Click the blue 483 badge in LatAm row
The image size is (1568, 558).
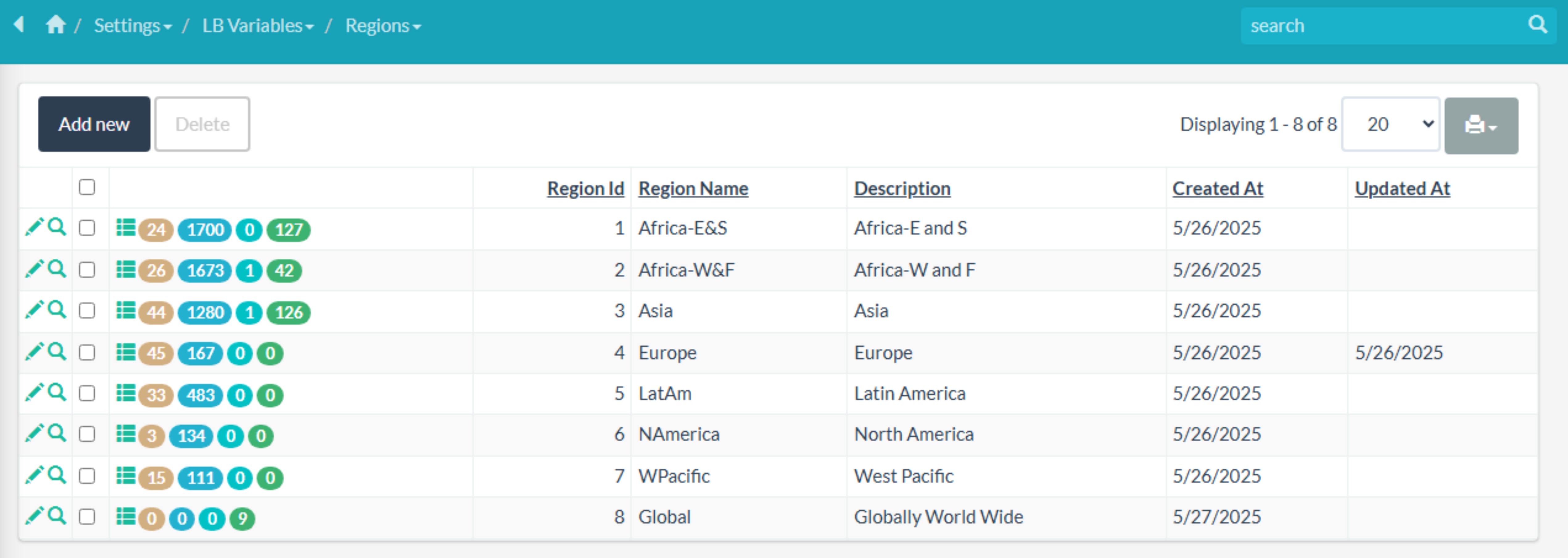click(200, 395)
